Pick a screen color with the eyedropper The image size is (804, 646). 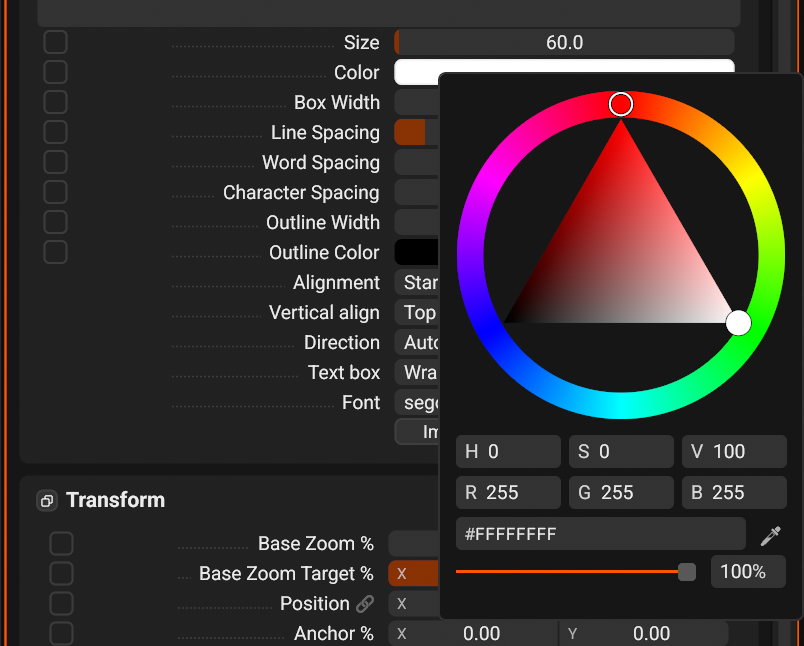(771, 535)
